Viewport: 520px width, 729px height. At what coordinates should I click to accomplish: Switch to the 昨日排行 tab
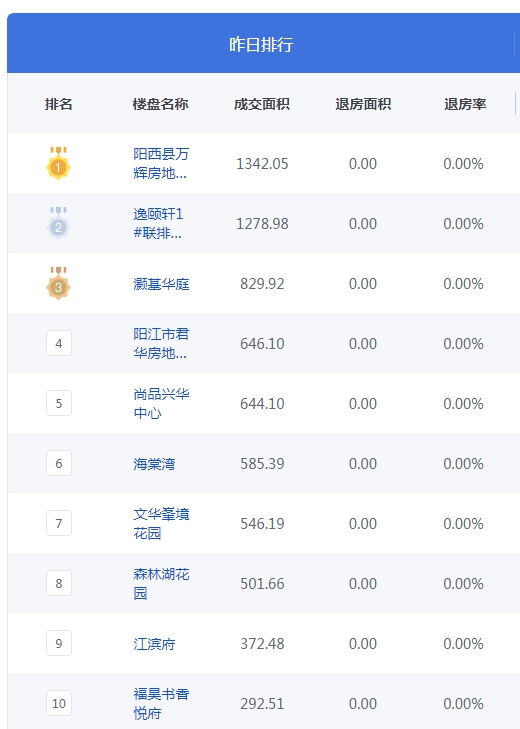261,45
